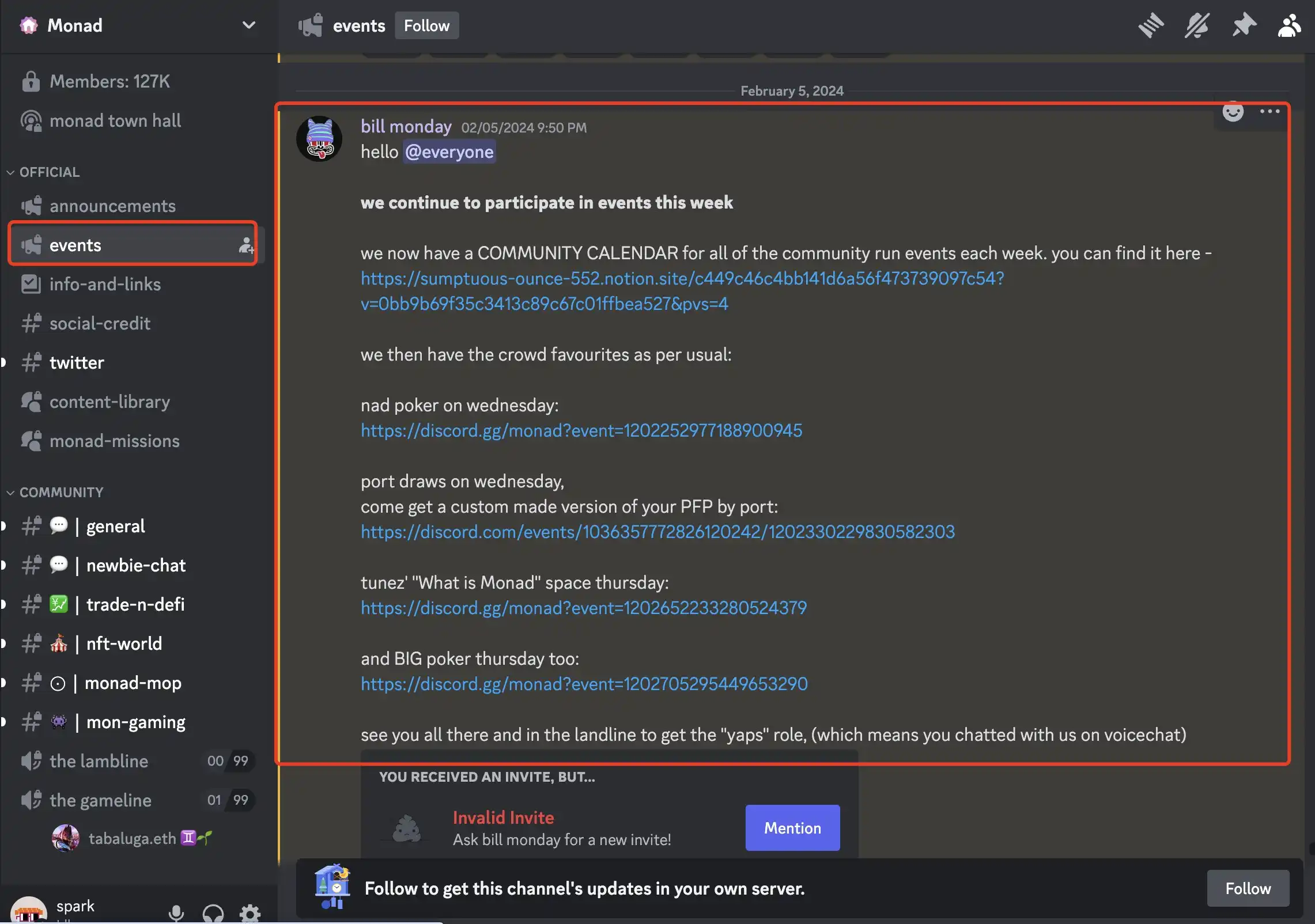The width and height of the screenshot is (1315, 924).
Task: Open the What is Monad space event link
Action: tap(584, 608)
